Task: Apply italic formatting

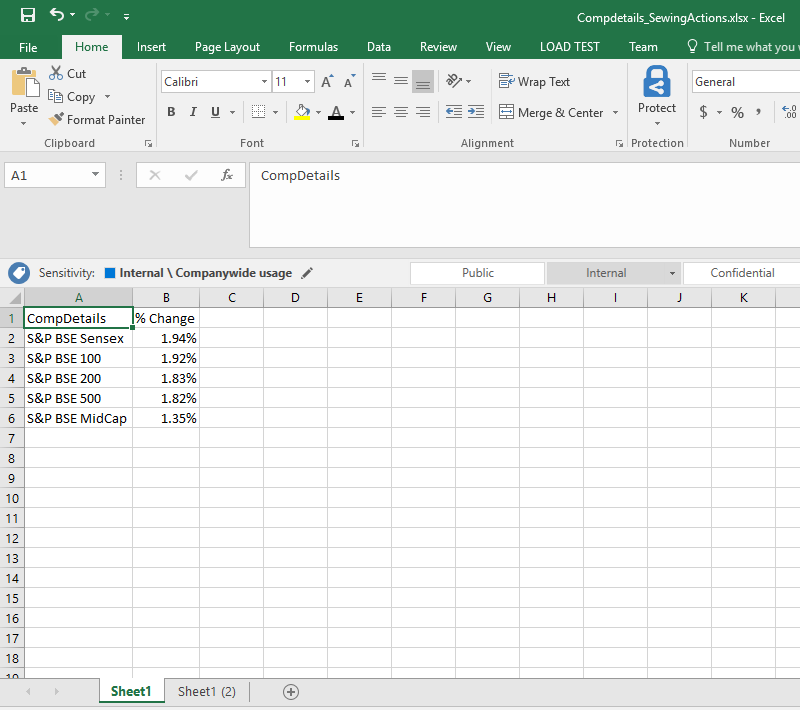Action: click(192, 112)
